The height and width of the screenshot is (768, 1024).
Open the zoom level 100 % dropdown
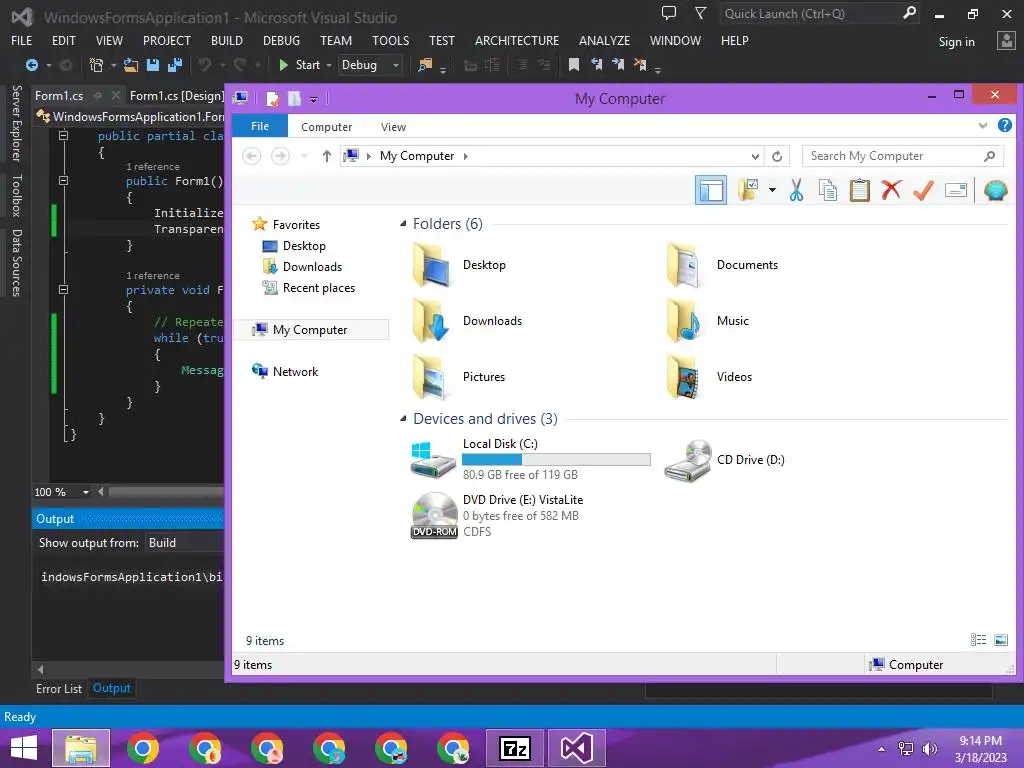(86, 492)
